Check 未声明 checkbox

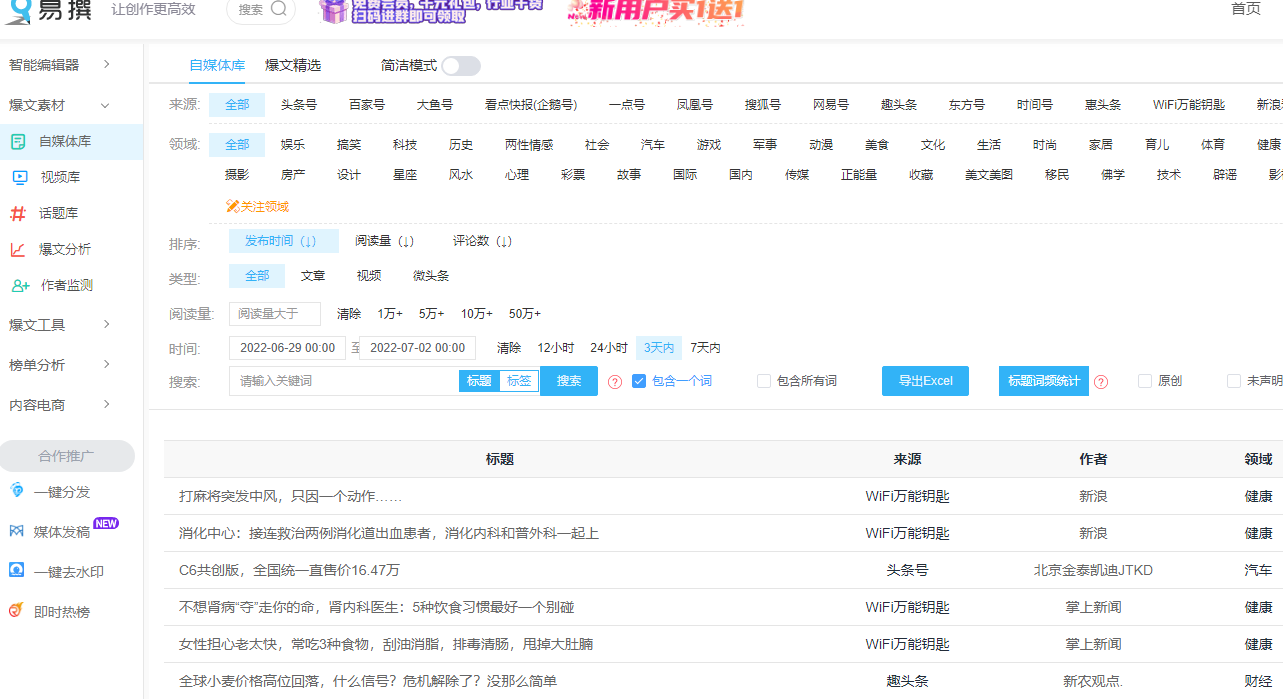click(1234, 381)
